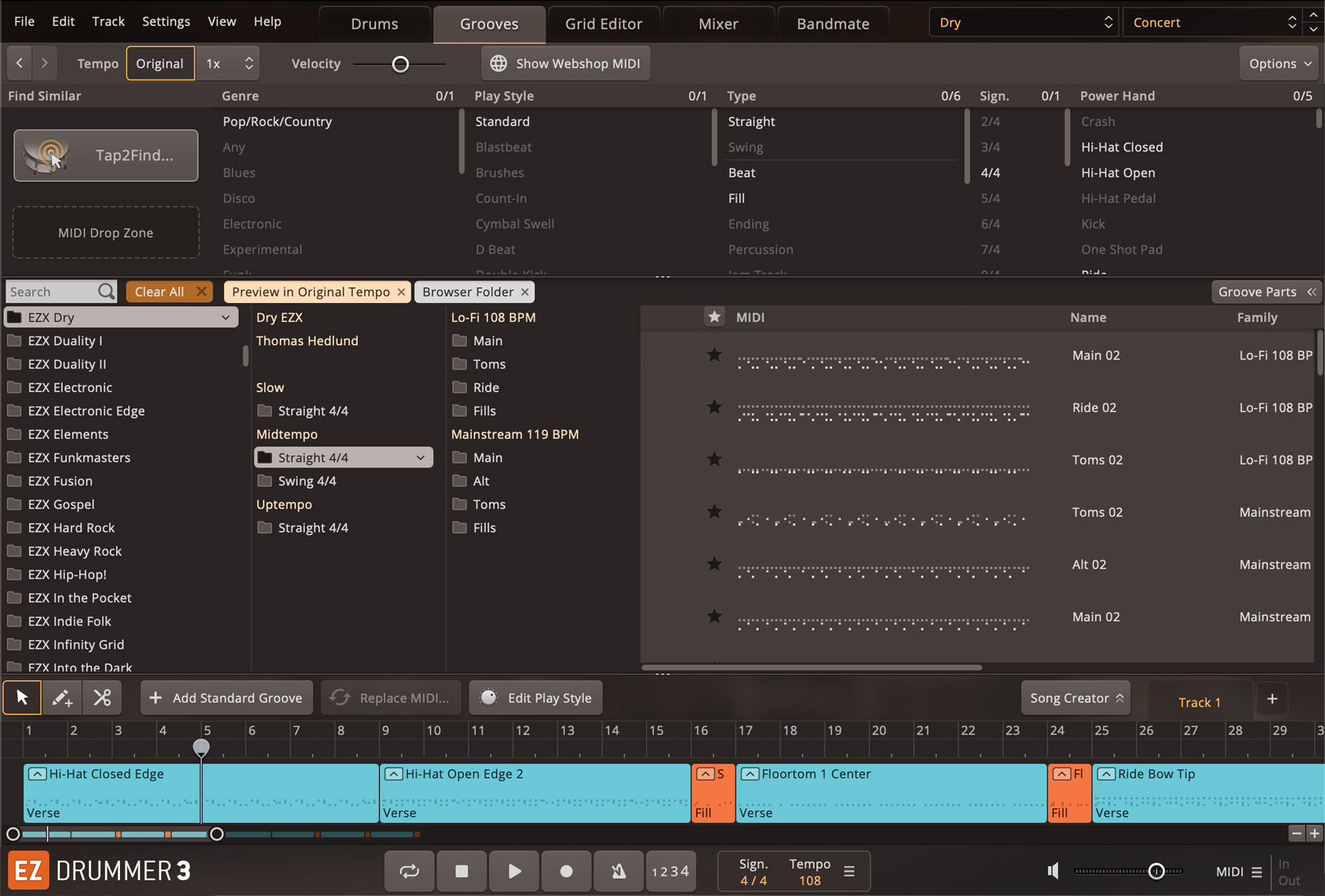This screenshot has height=896, width=1325.
Task: Start playback with the Play button
Action: (514, 871)
